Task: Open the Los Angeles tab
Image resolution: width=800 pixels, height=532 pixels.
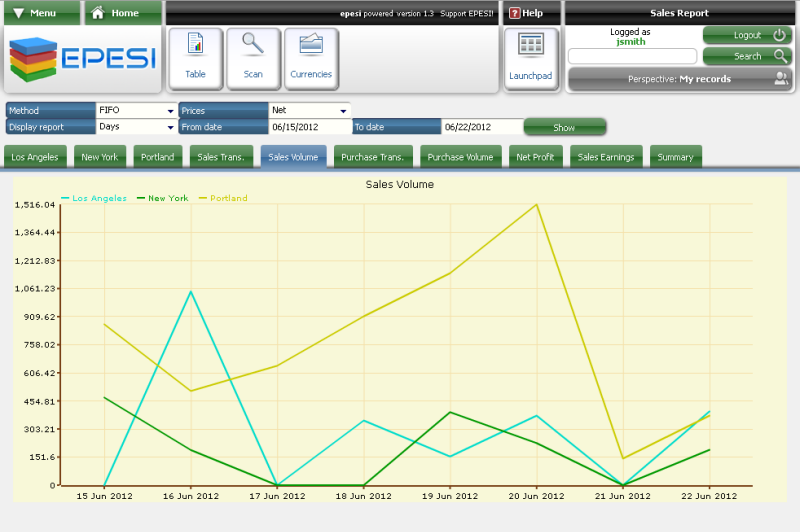Action: tap(37, 157)
